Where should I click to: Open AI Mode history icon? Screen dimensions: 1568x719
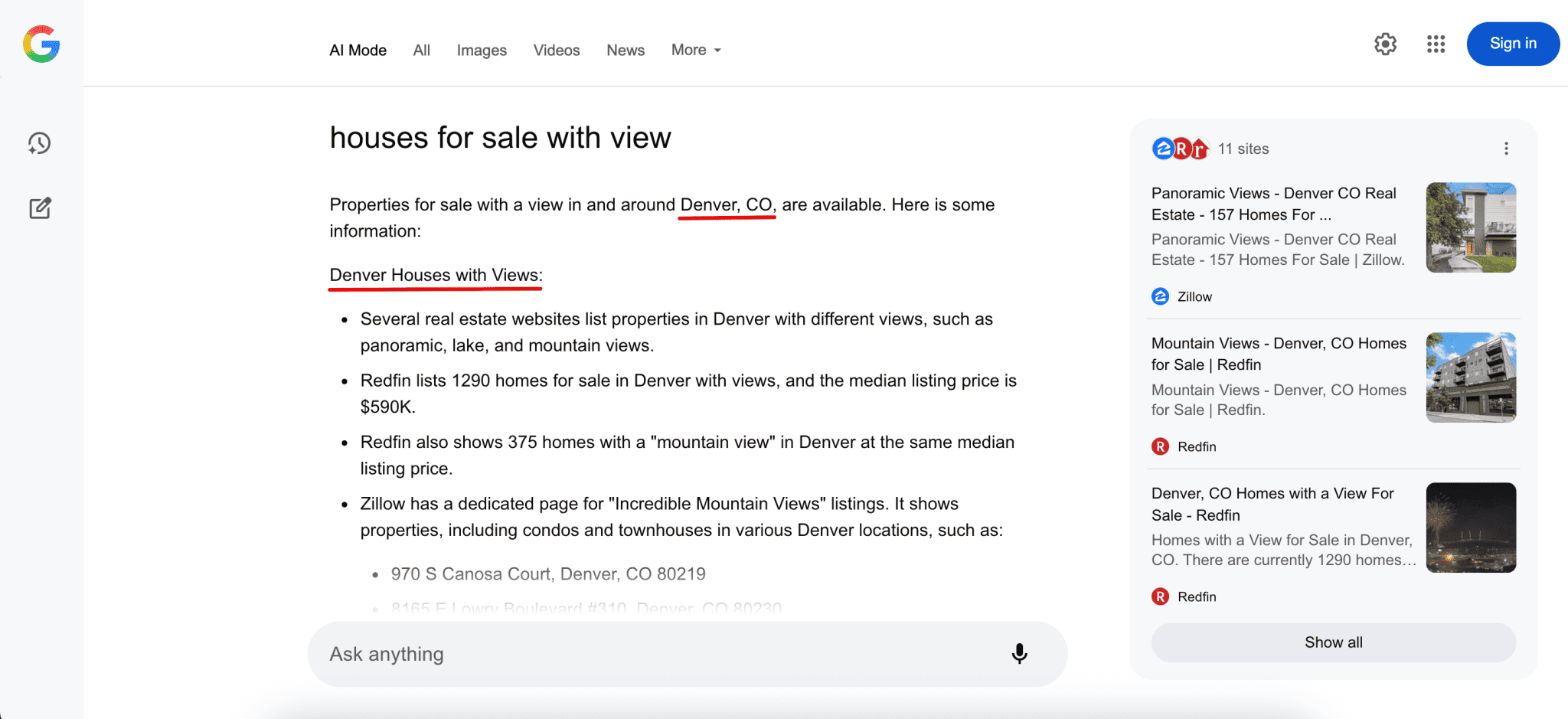(40, 143)
